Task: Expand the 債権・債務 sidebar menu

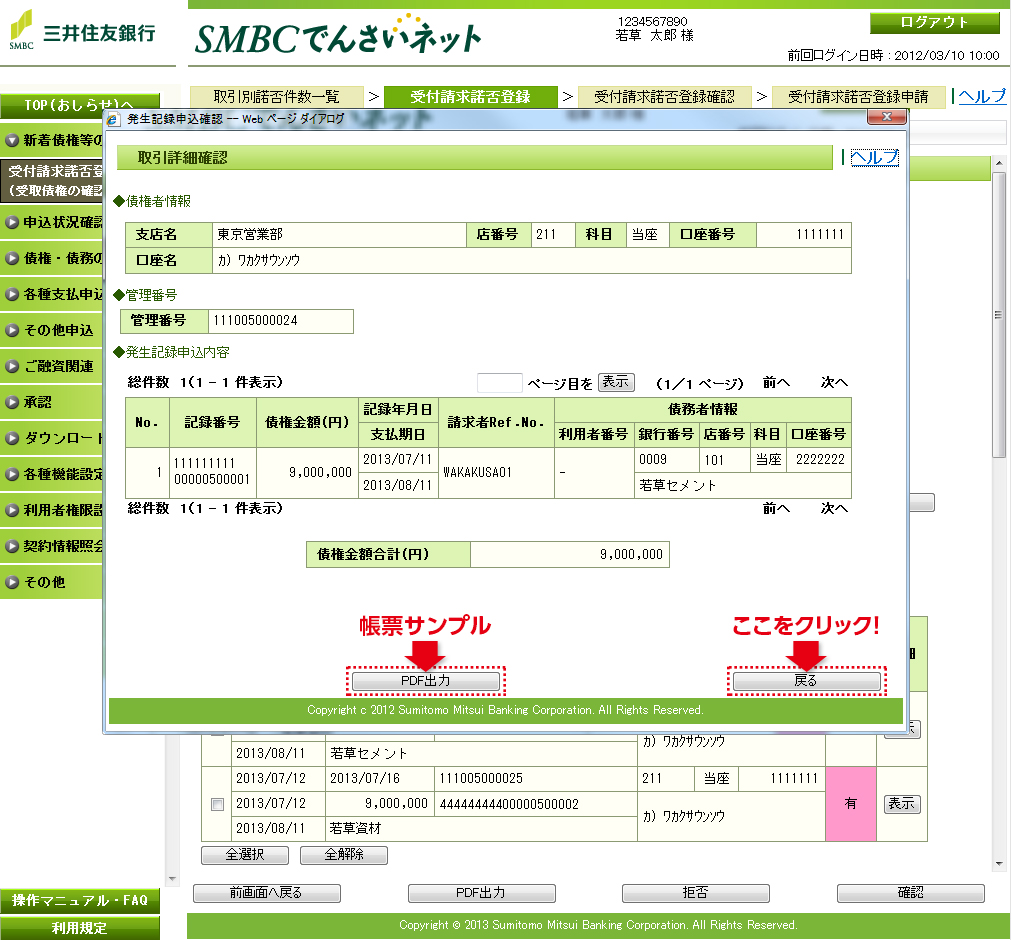Action: click(x=52, y=258)
